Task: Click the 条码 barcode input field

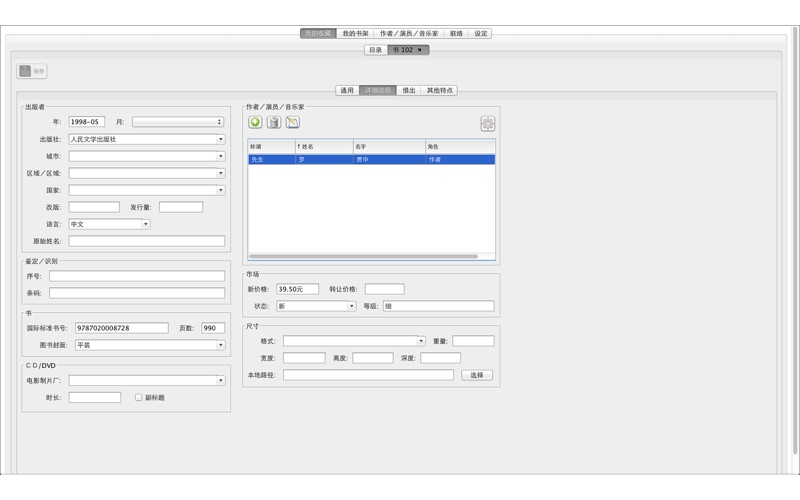Action: point(137,293)
